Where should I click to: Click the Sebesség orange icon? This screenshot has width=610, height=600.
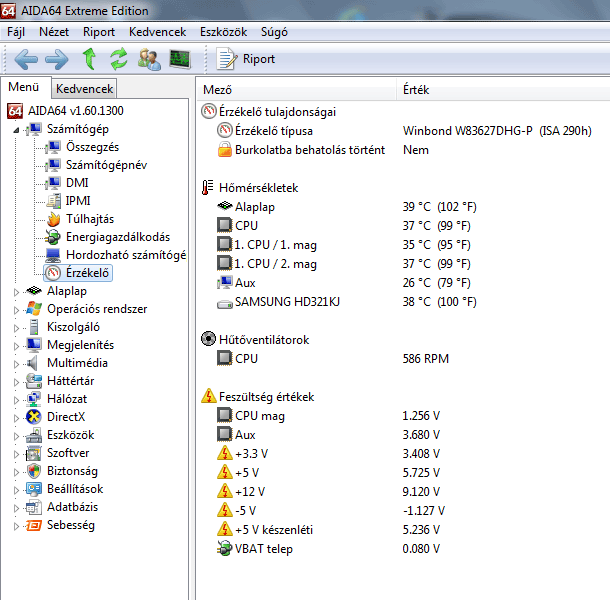[x=34, y=525]
